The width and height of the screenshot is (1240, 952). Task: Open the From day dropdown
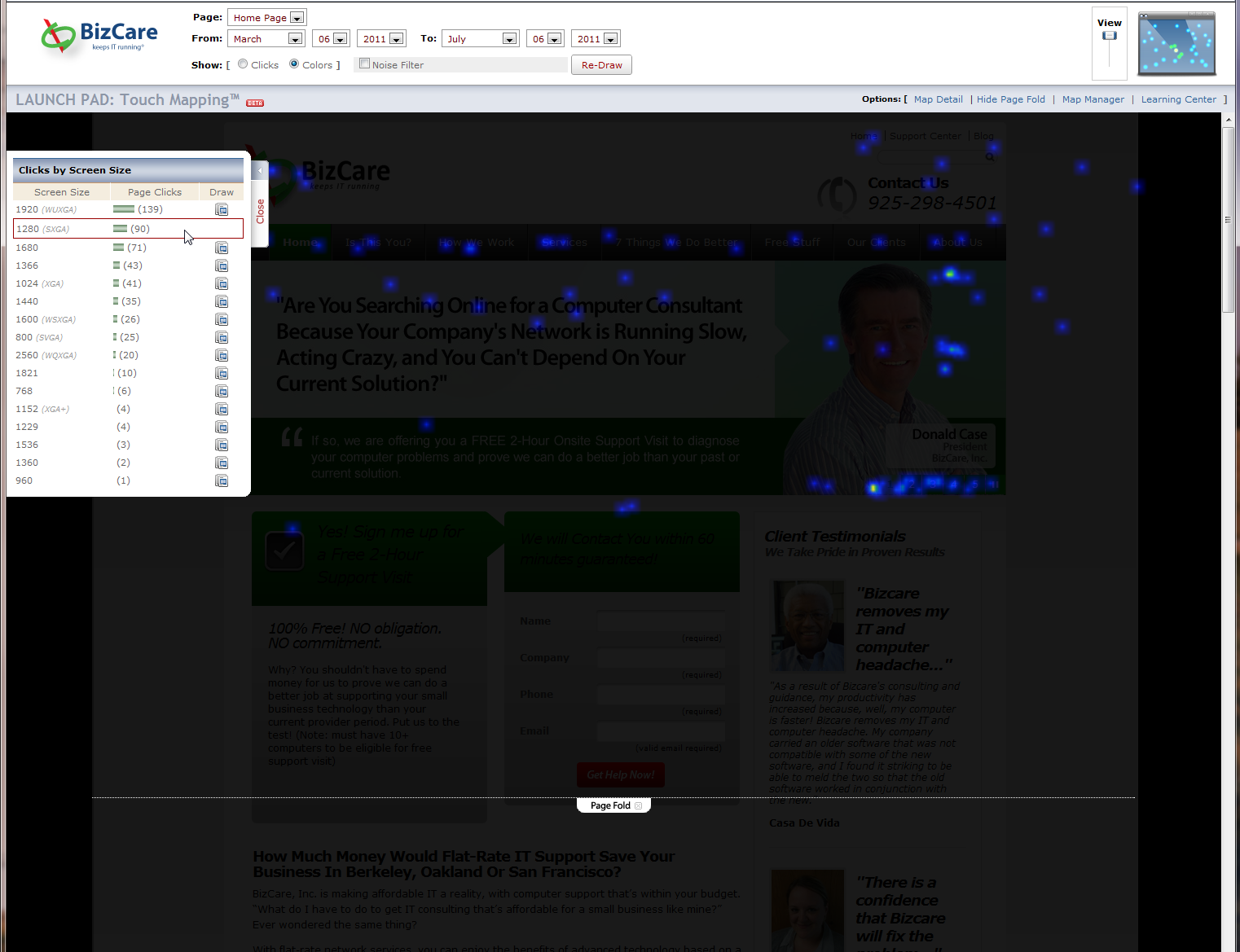331,38
